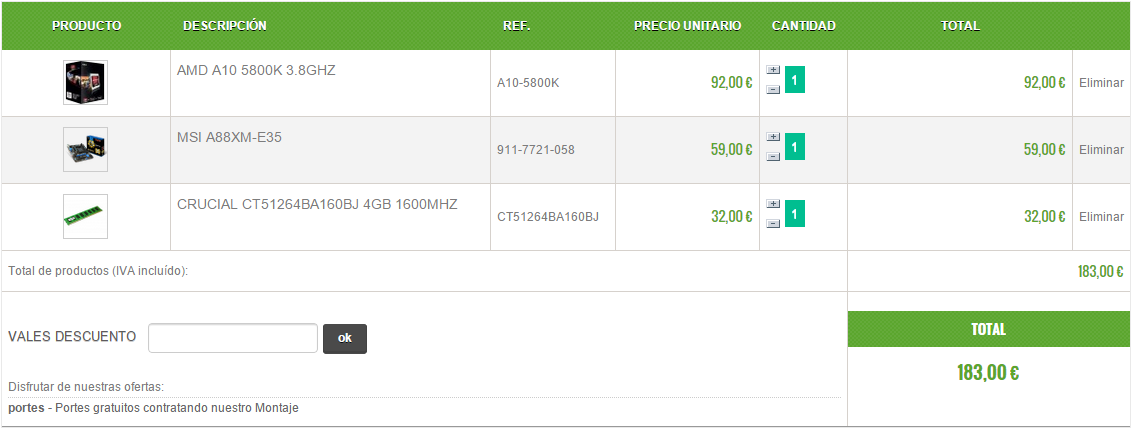1135x430 pixels.
Task: Decrease quantity of AMD A10 5800K
Action: click(x=773, y=90)
